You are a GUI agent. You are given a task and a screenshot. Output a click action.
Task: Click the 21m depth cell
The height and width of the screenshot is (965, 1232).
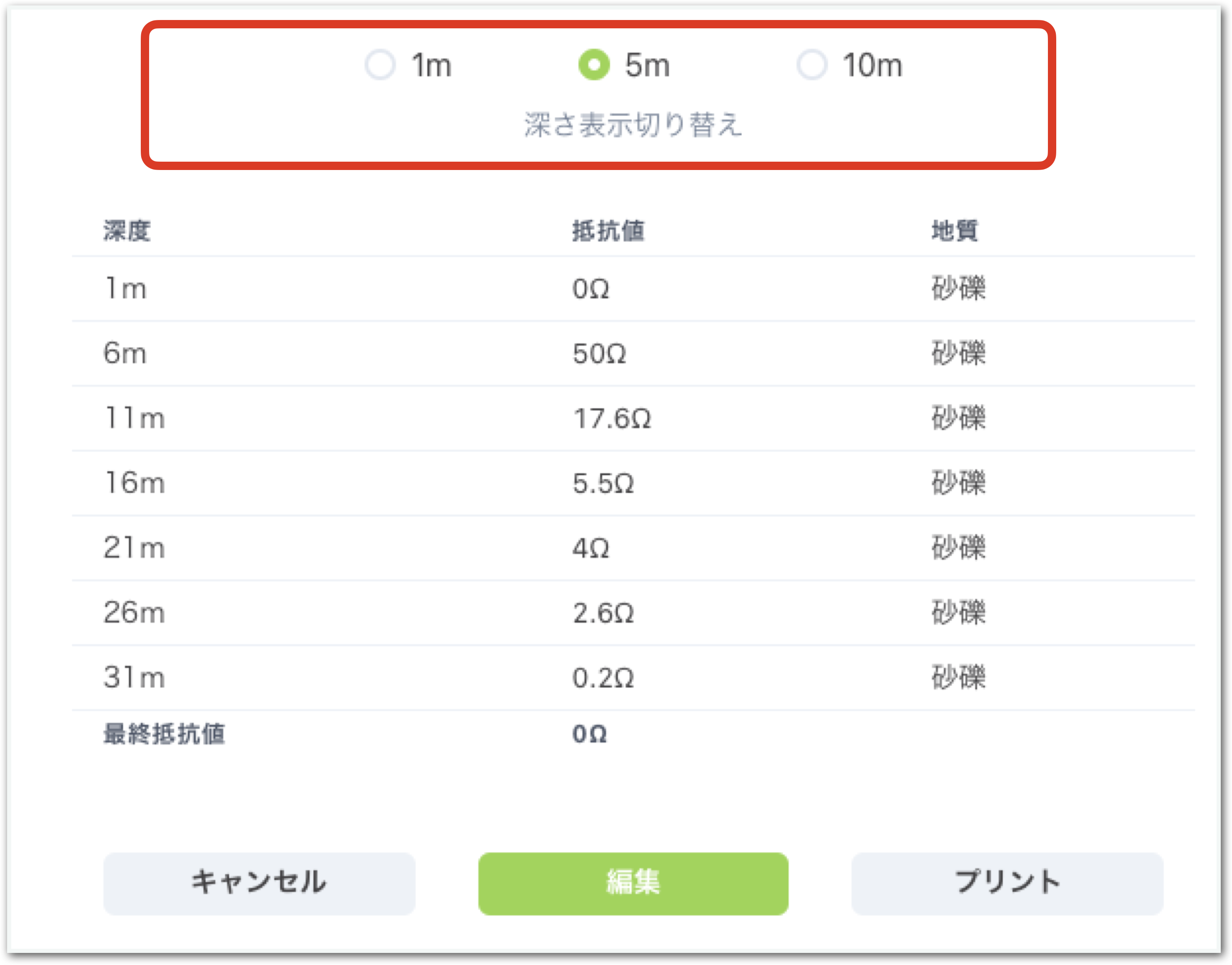[135, 548]
